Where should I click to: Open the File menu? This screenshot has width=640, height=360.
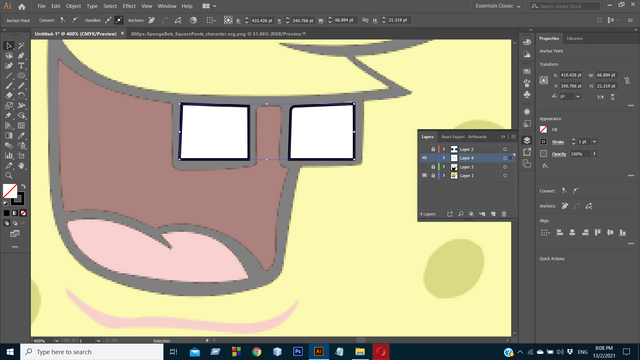(41, 6)
